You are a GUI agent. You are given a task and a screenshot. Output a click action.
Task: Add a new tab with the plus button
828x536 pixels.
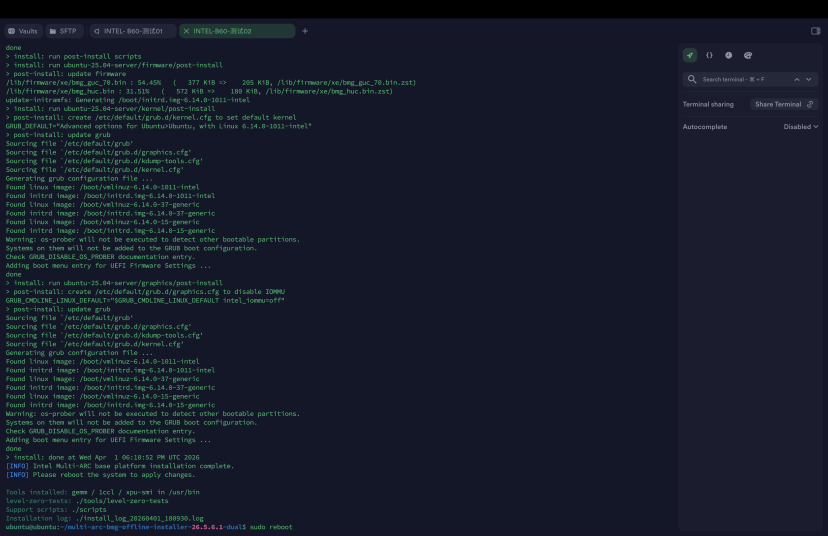click(305, 31)
